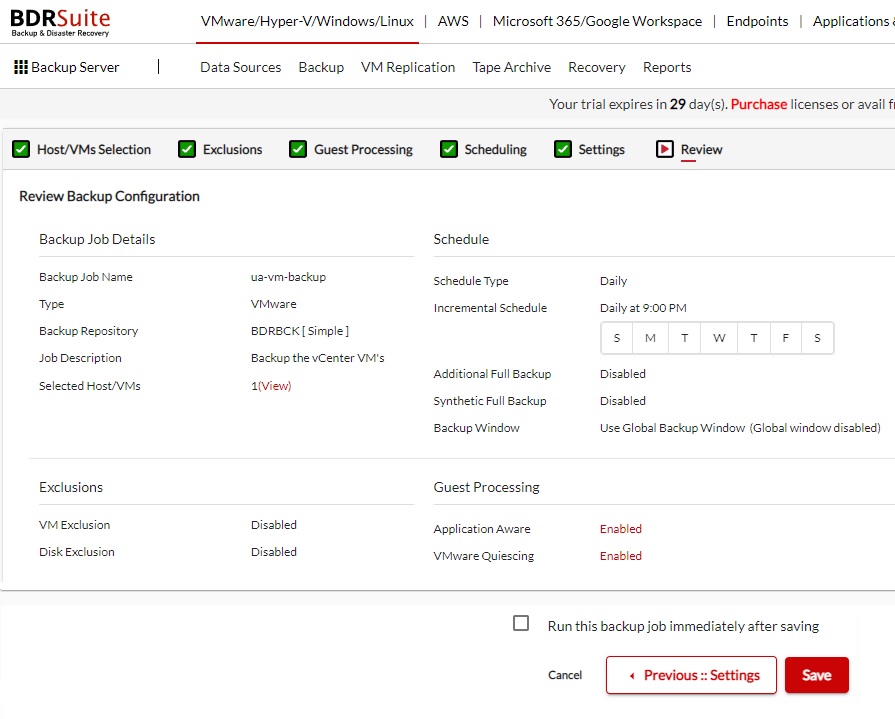Screen dimensions: 895x719
Task: Click the description Backup the vCenter VM's
Action: click(317, 358)
